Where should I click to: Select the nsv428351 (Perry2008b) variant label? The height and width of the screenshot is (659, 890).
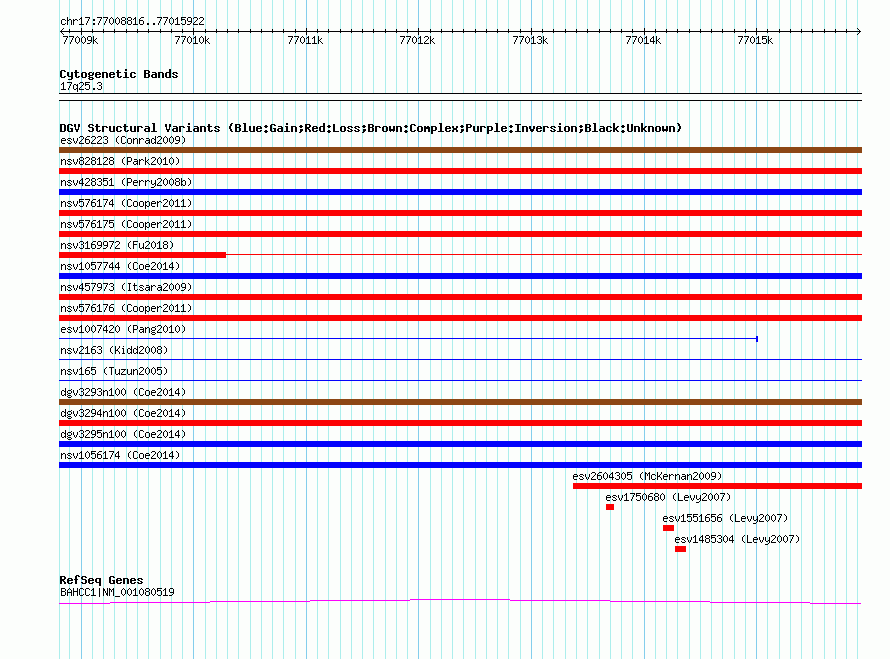pyautogui.click(x=126, y=182)
